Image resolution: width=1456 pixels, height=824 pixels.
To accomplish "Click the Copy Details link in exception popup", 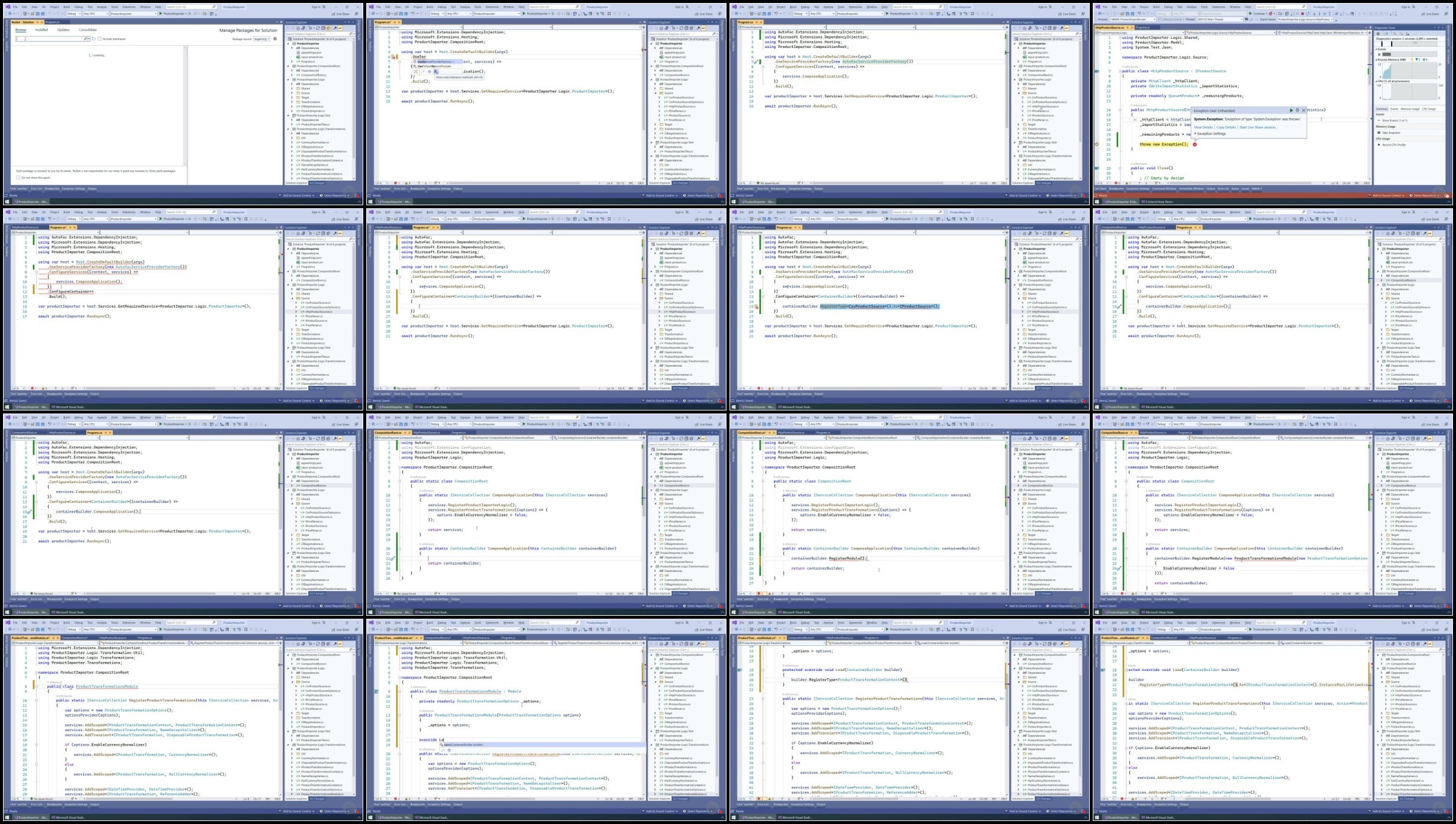I will [1226, 127].
